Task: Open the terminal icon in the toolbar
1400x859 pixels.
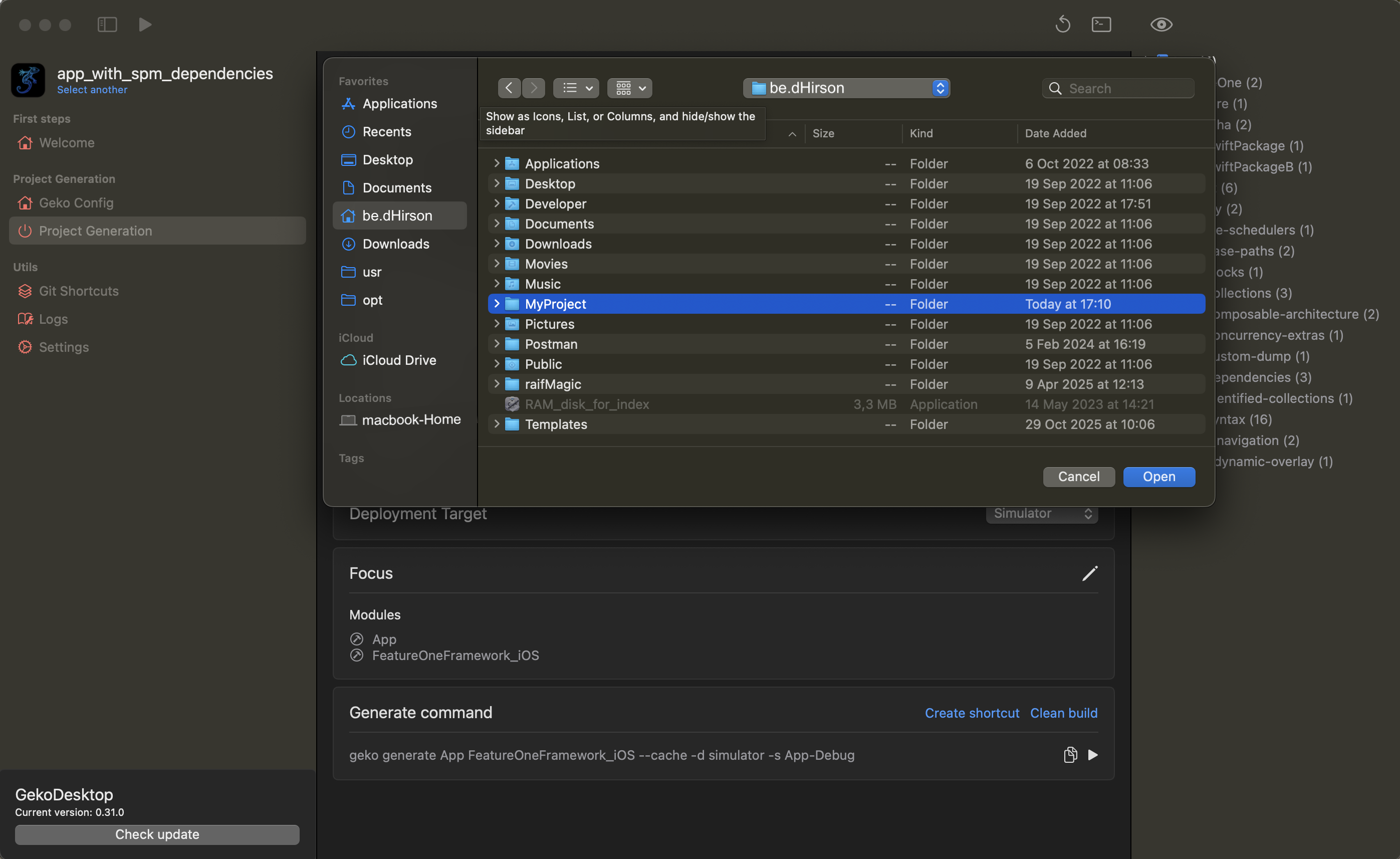Action: 1101,25
